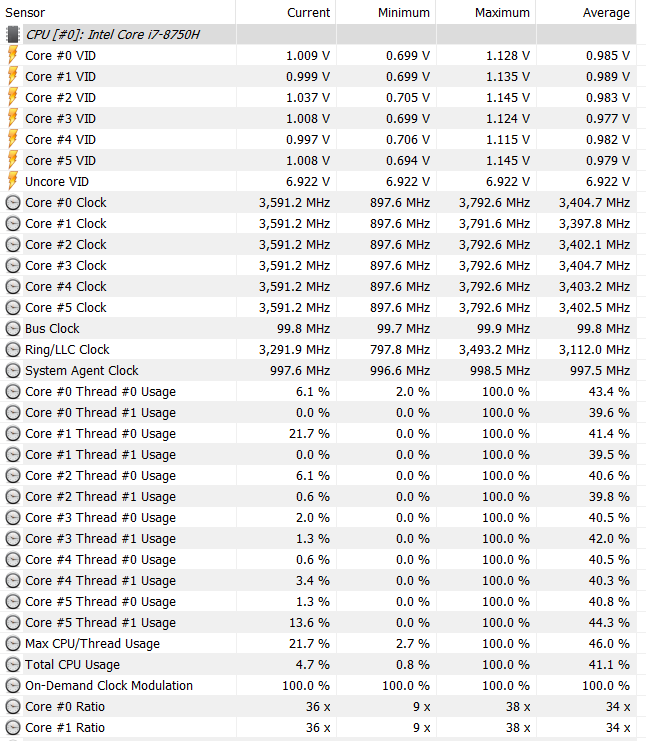Click the icon beside Total CPU Usage
This screenshot has height=741, width=646.
pyautogui.click(x=13, y=664)
